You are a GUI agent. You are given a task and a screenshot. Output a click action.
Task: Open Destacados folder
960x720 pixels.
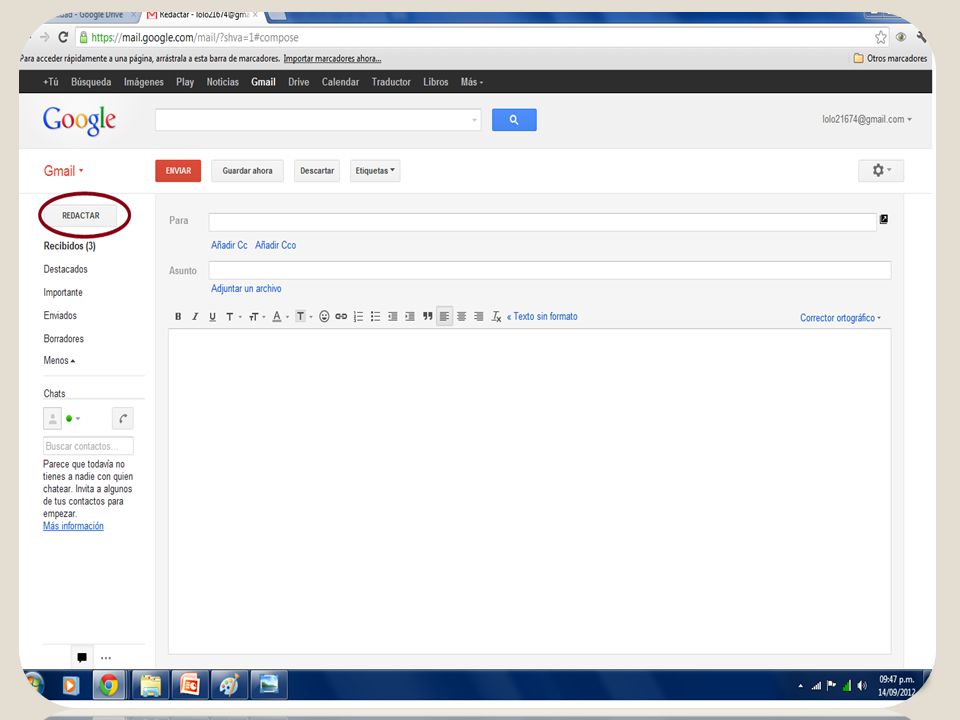(66, 269)
